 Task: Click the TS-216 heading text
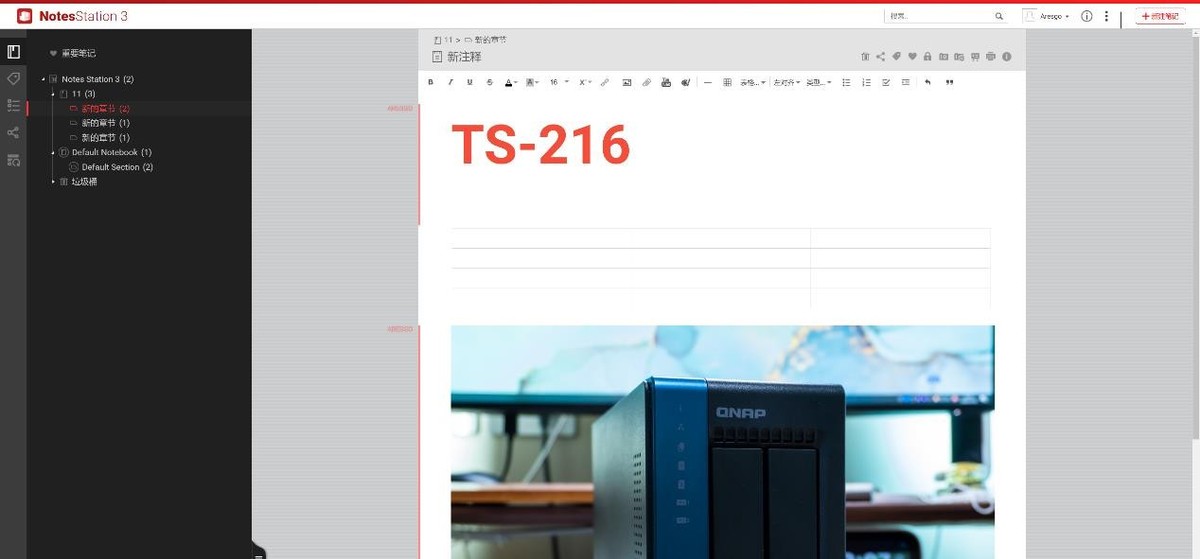[x=541, y=145]
